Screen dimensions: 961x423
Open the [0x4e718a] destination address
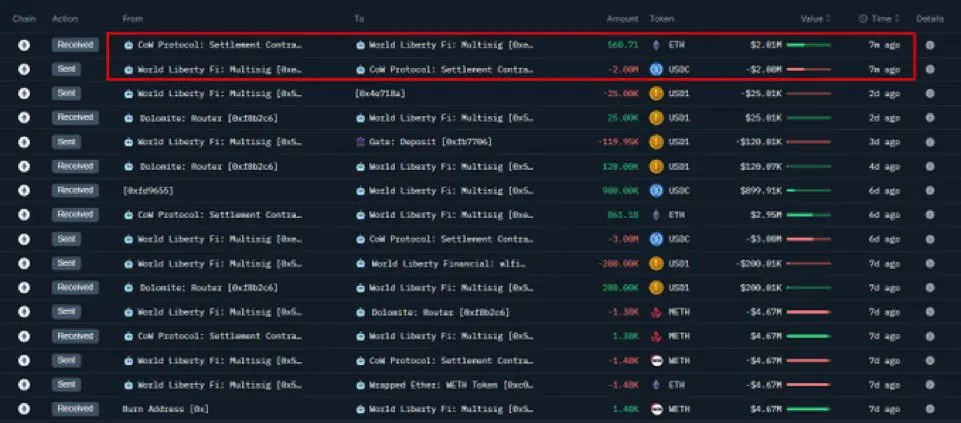pyautogui.click(x=380, y=94)
